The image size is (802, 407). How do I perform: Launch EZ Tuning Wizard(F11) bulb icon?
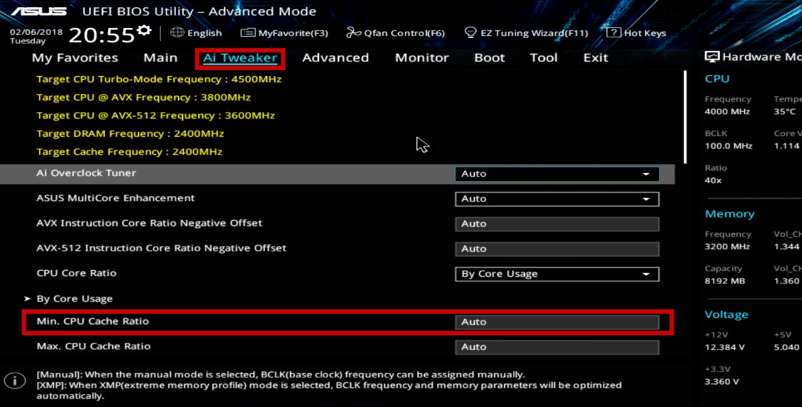point(473,33)
